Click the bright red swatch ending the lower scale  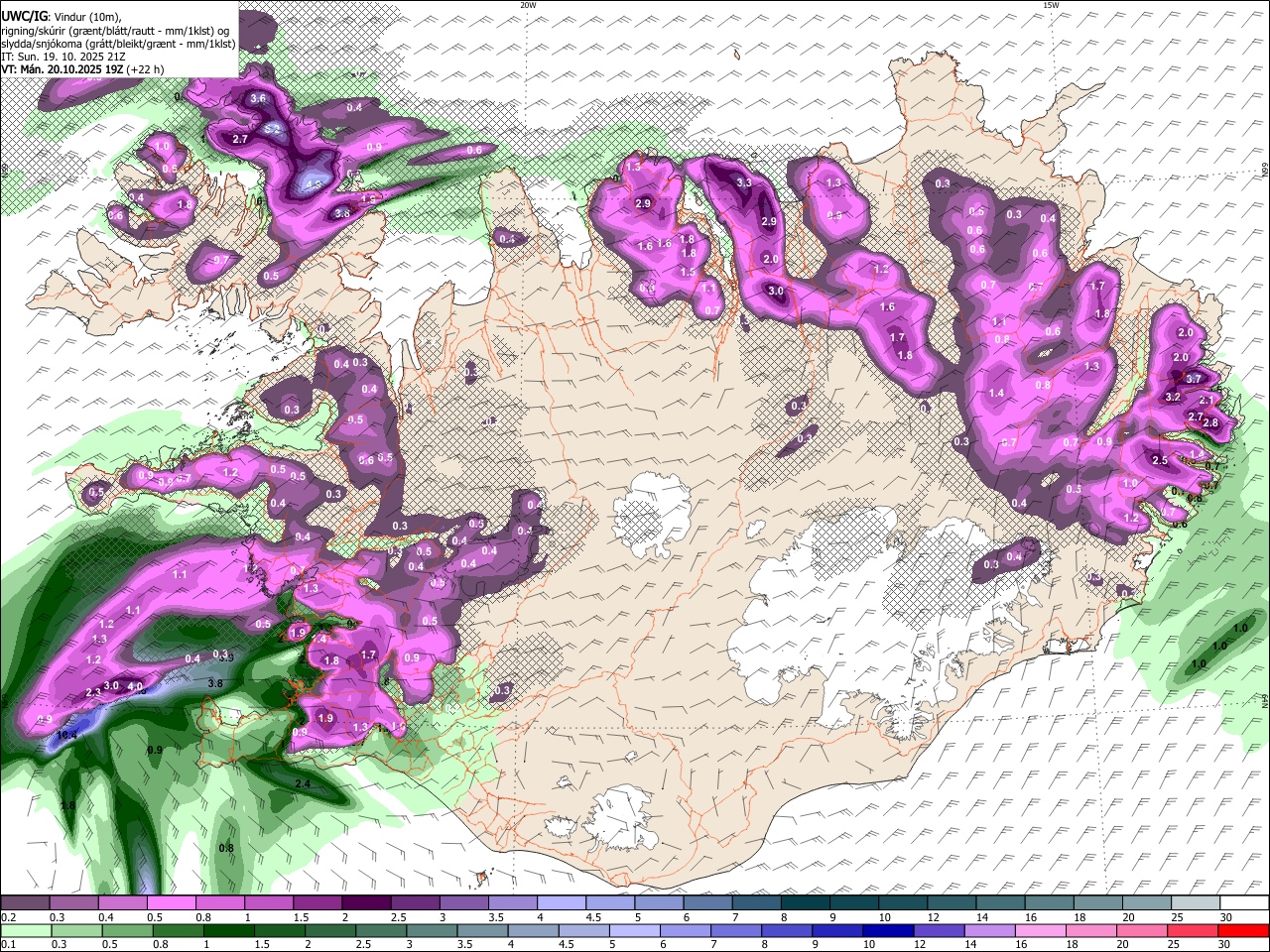point(1244,930)
